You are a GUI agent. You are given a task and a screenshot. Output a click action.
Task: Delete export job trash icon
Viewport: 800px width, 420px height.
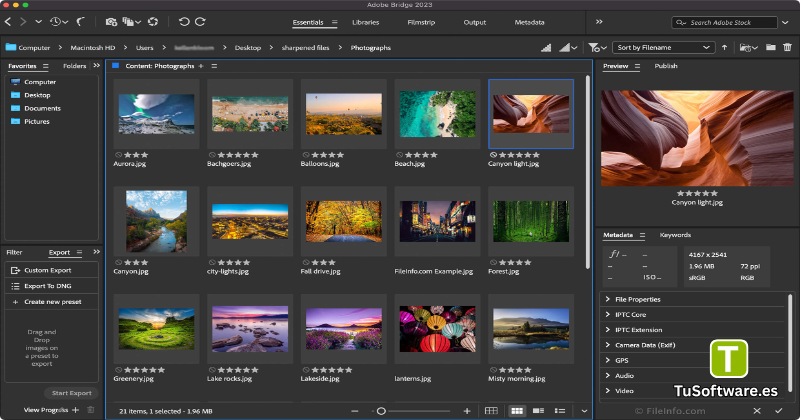click(x=90, y=410)
